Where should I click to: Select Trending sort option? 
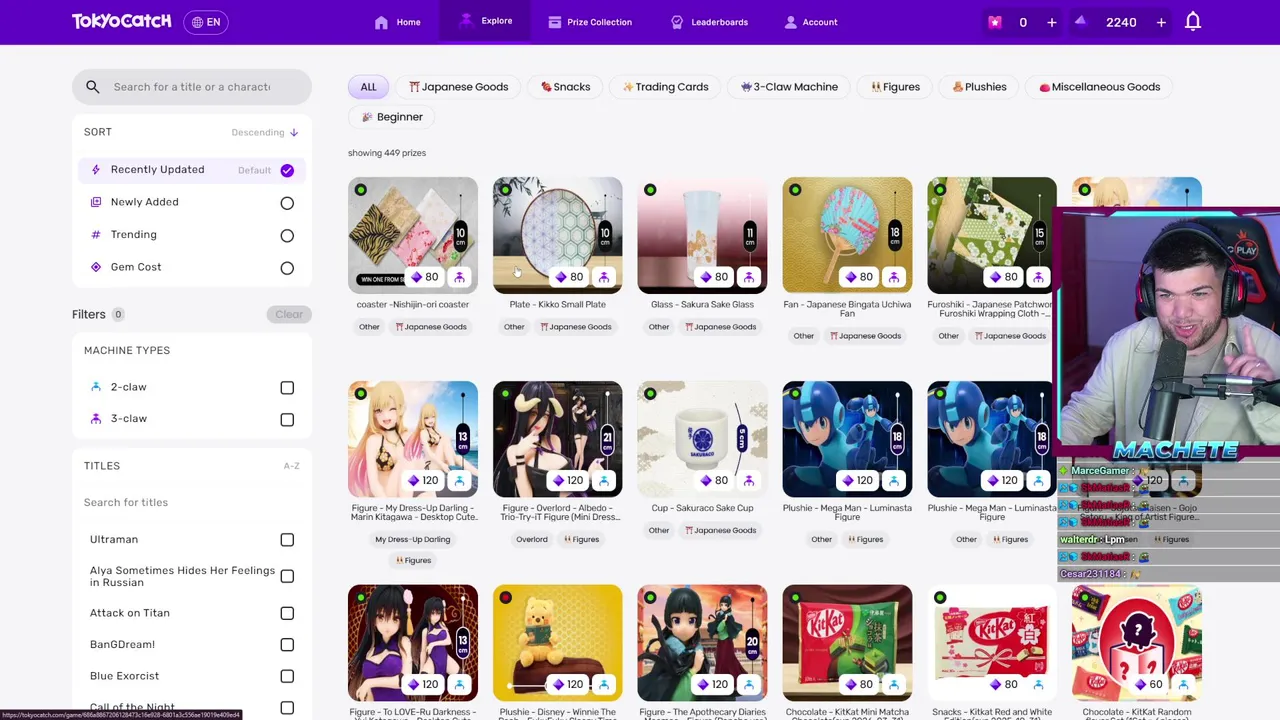(x=191, y=234)
